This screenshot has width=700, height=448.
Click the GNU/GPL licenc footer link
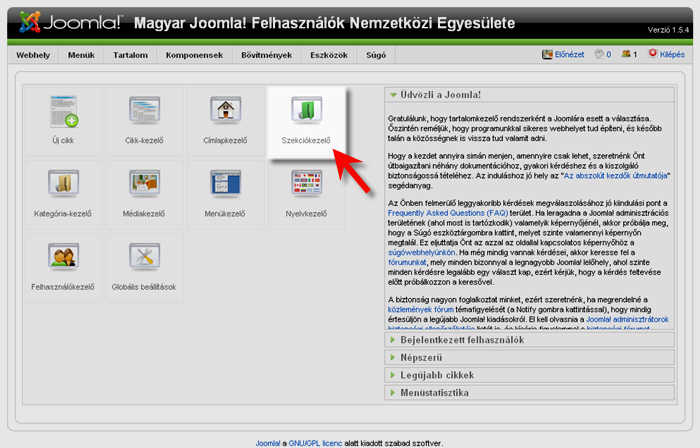(315, 443)
